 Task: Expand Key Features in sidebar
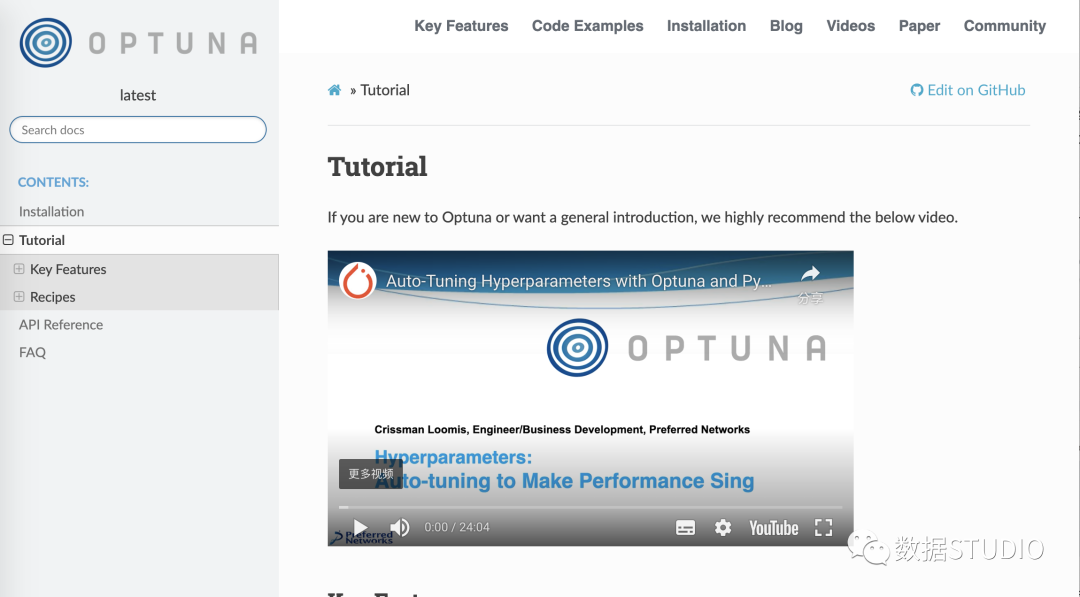tap(19, 269)
